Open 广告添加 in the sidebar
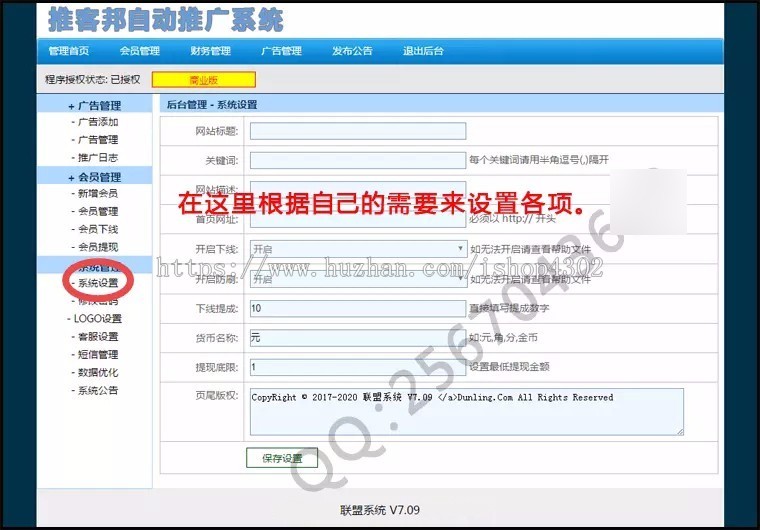This screenshot has width=760, height=530. tap(98, 122)
